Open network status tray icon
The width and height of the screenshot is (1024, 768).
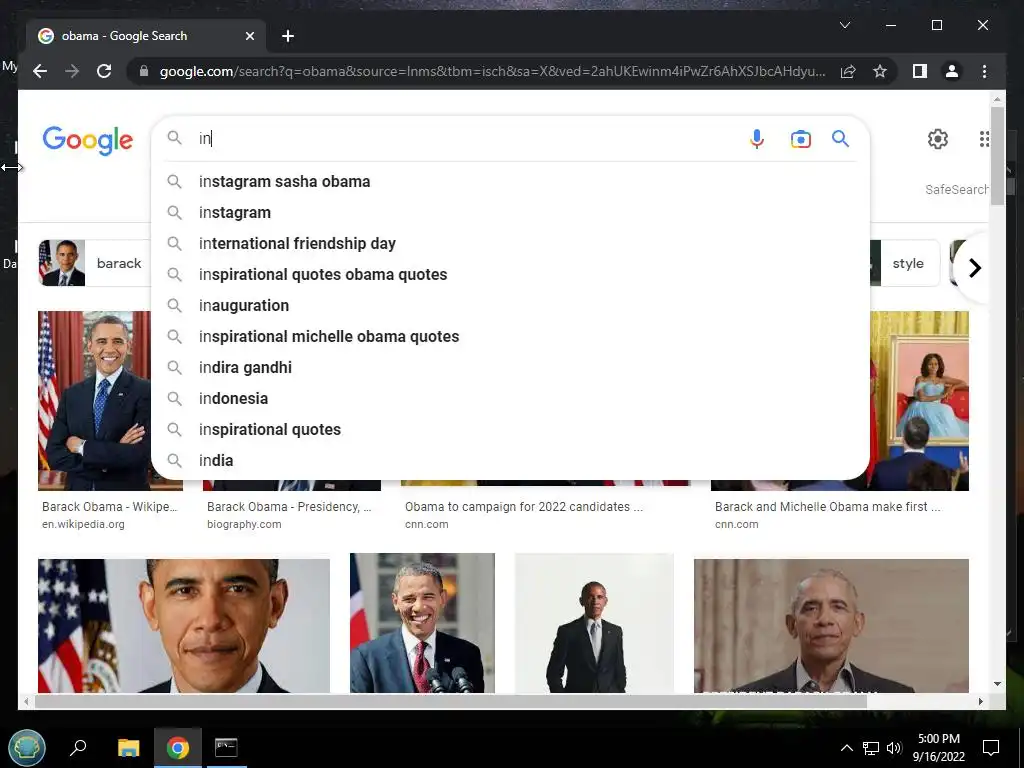(x=871, y=748)
